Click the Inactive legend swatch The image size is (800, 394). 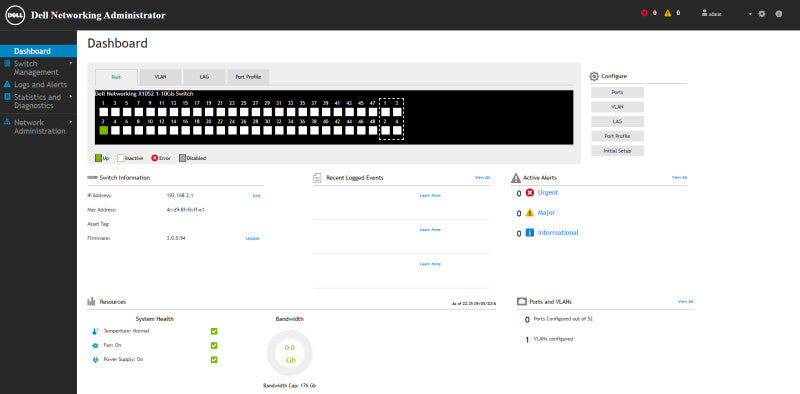coord(120,158)
